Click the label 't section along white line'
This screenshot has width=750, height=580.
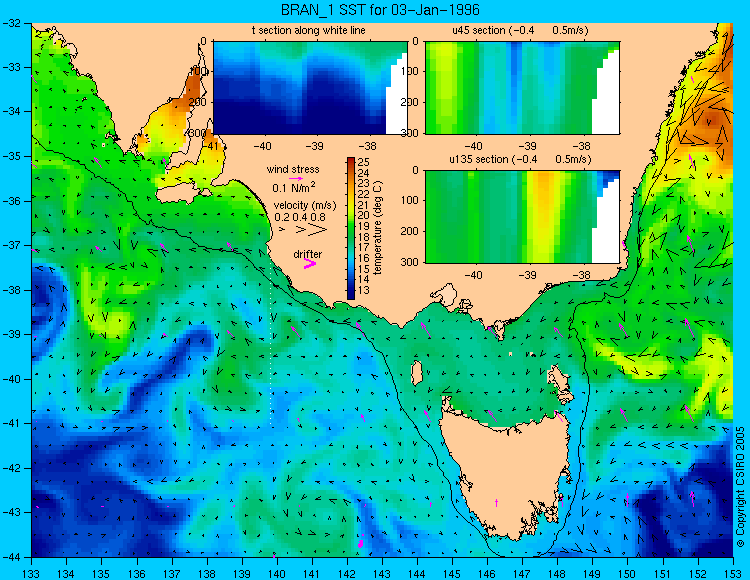309,31
